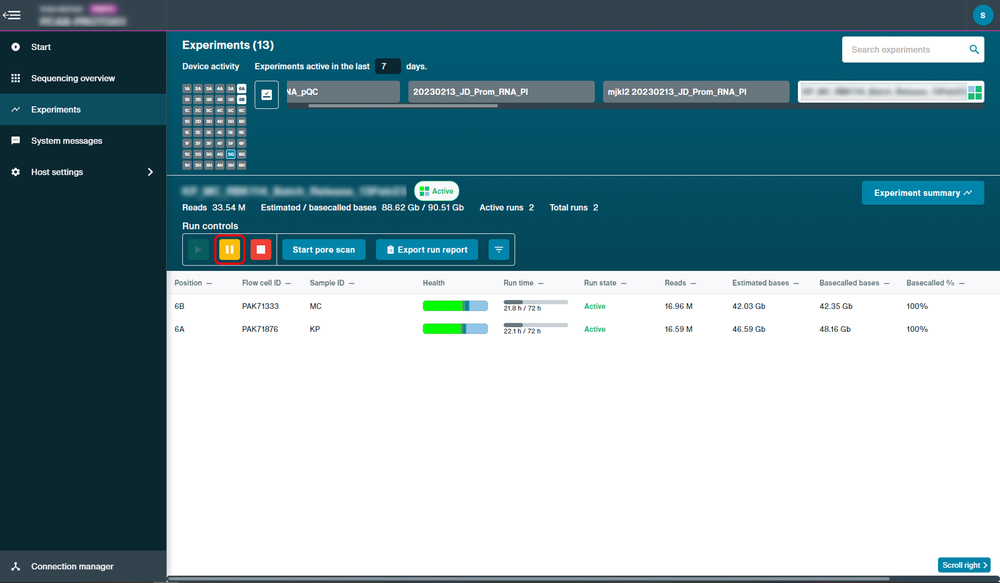This screenshot has width=1000, height=583.
Task: Click the 42.03 Gb estimated bases value
Action: point(749,306)
